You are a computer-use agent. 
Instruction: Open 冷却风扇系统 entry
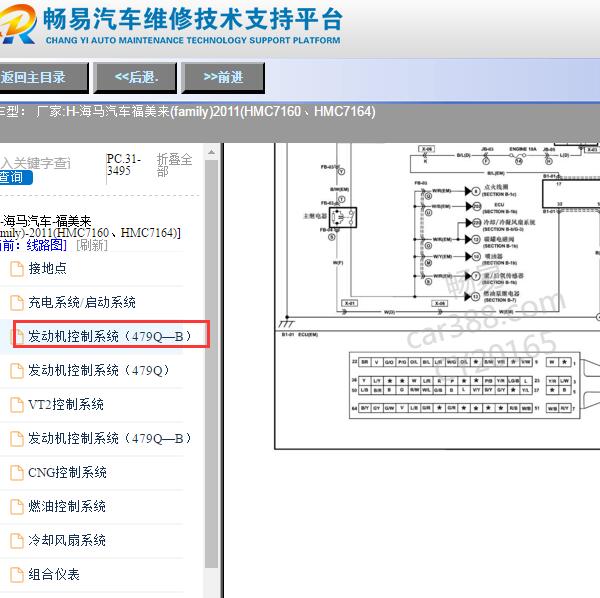point(67,541)
